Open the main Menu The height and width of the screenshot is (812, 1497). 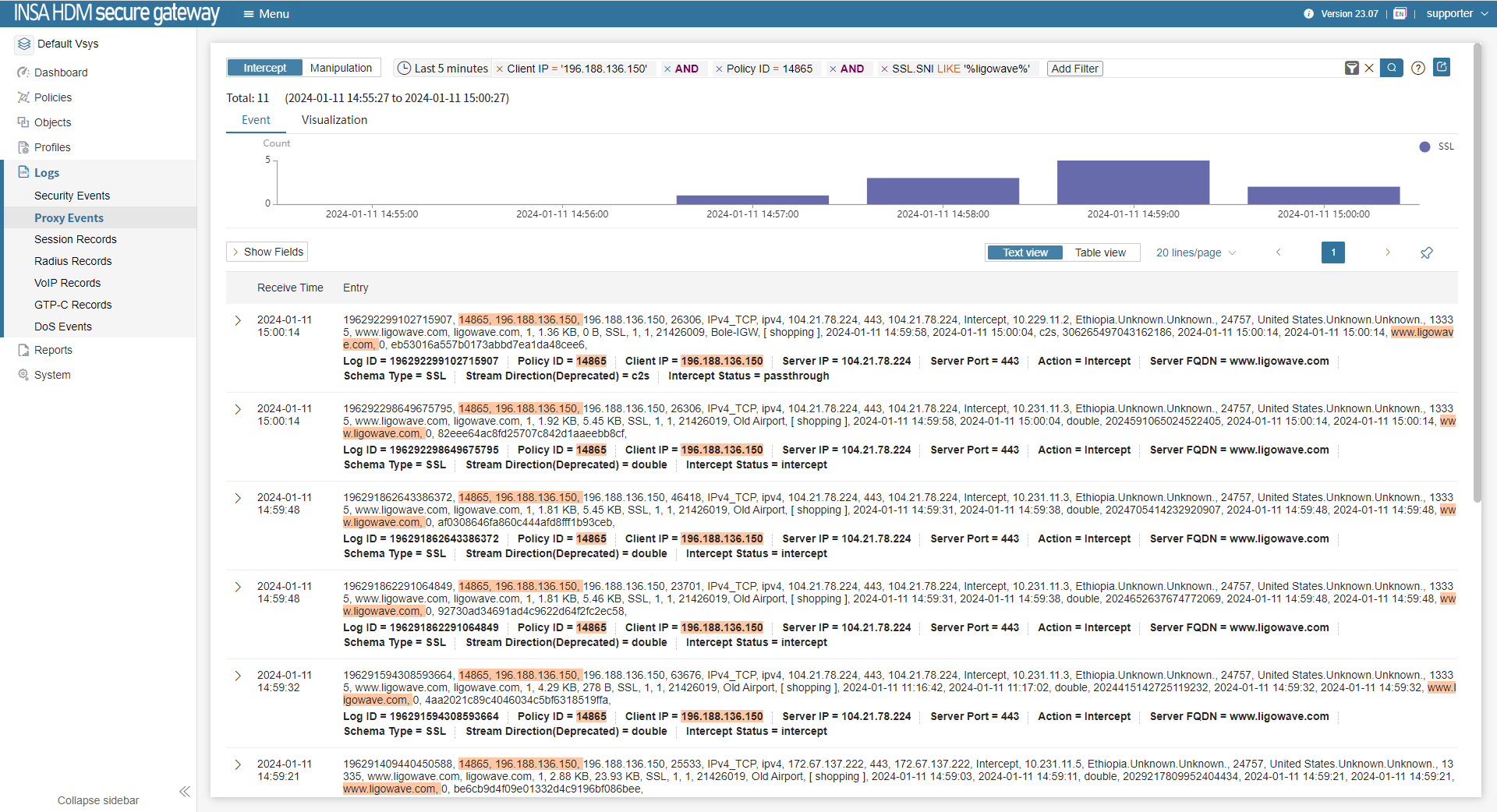[266, 14]
